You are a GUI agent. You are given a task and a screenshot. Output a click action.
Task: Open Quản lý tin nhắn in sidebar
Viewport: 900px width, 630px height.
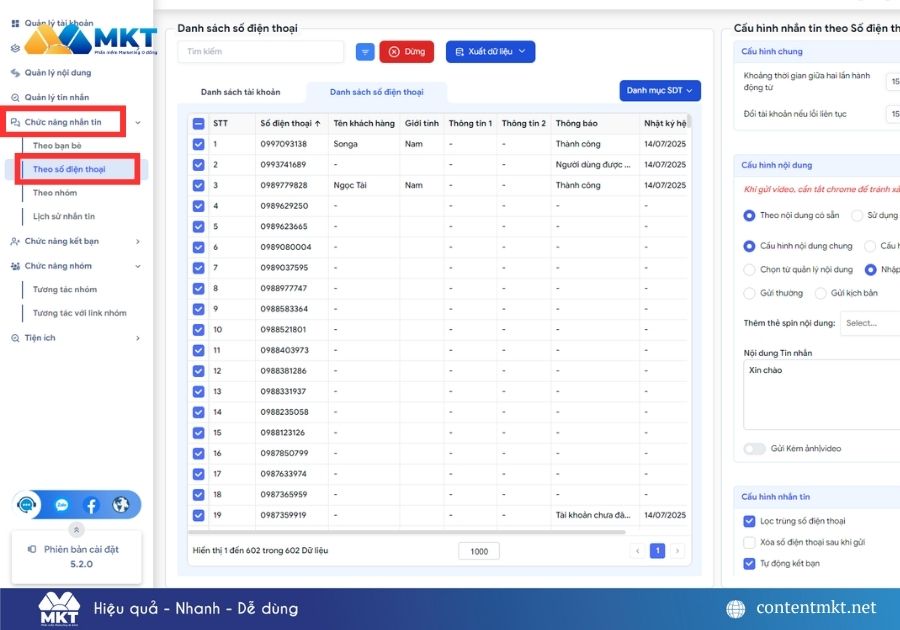56,97
